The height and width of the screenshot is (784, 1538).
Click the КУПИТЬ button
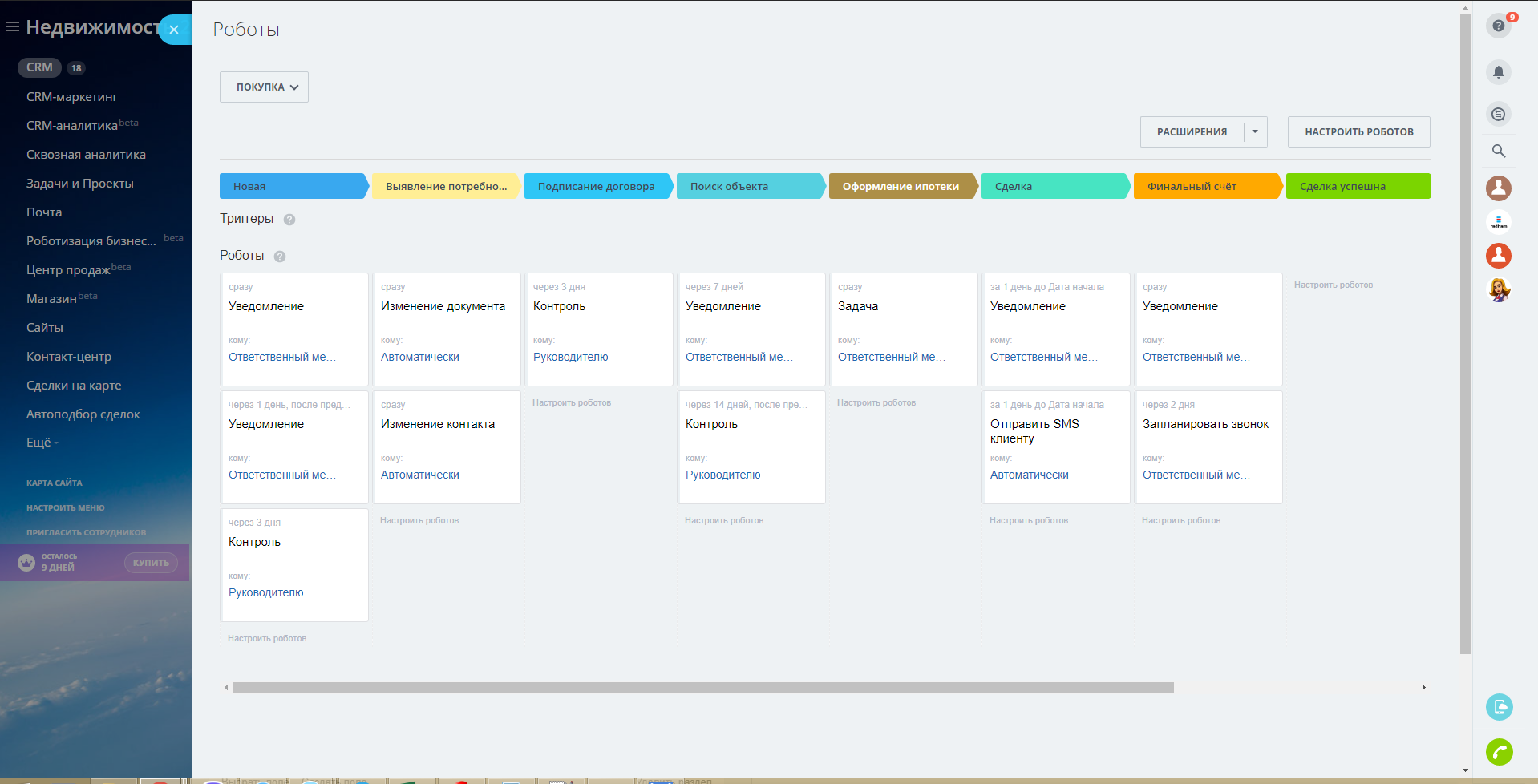pos(151,563)
